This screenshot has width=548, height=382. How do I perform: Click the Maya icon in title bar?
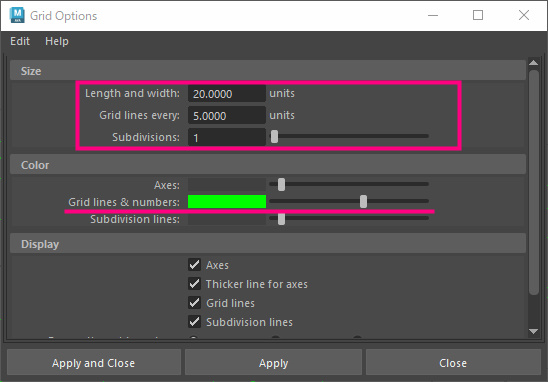[x=17, y=15]
